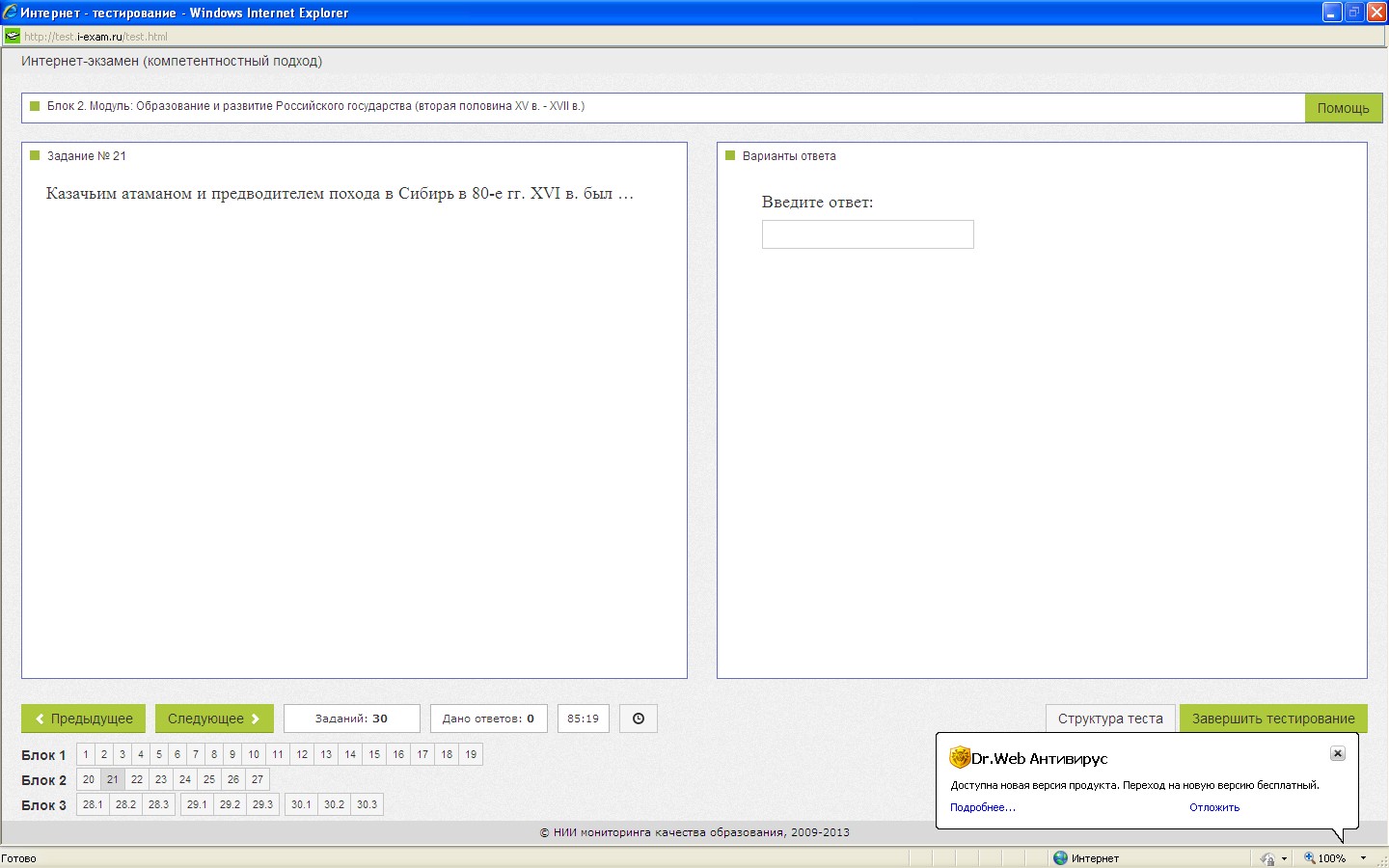Click the Дано ответов: 0 counter box

tap(488, 719)
